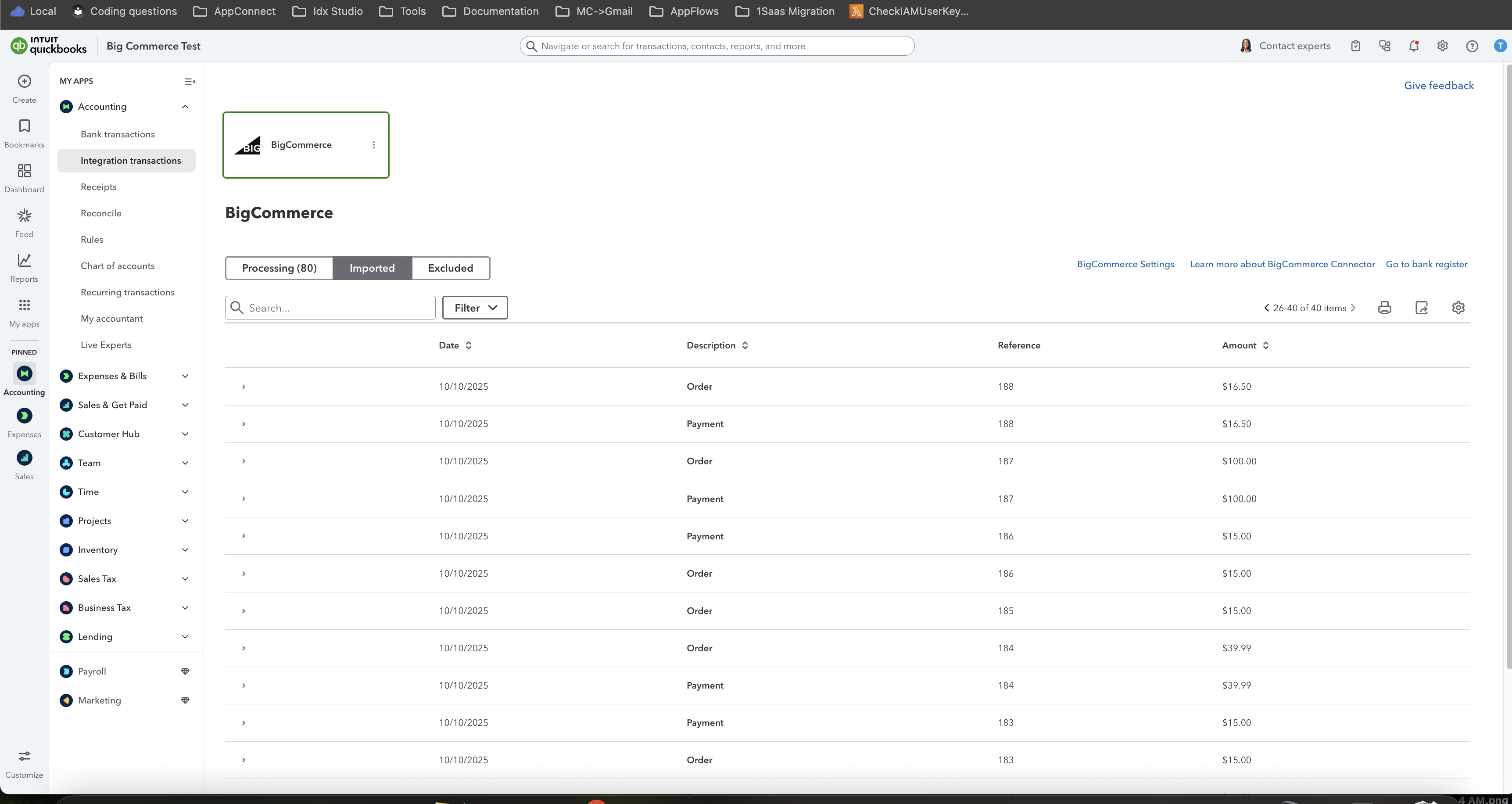Go to next page of items
The image size is (1512, 804).
coord(1354,308)
